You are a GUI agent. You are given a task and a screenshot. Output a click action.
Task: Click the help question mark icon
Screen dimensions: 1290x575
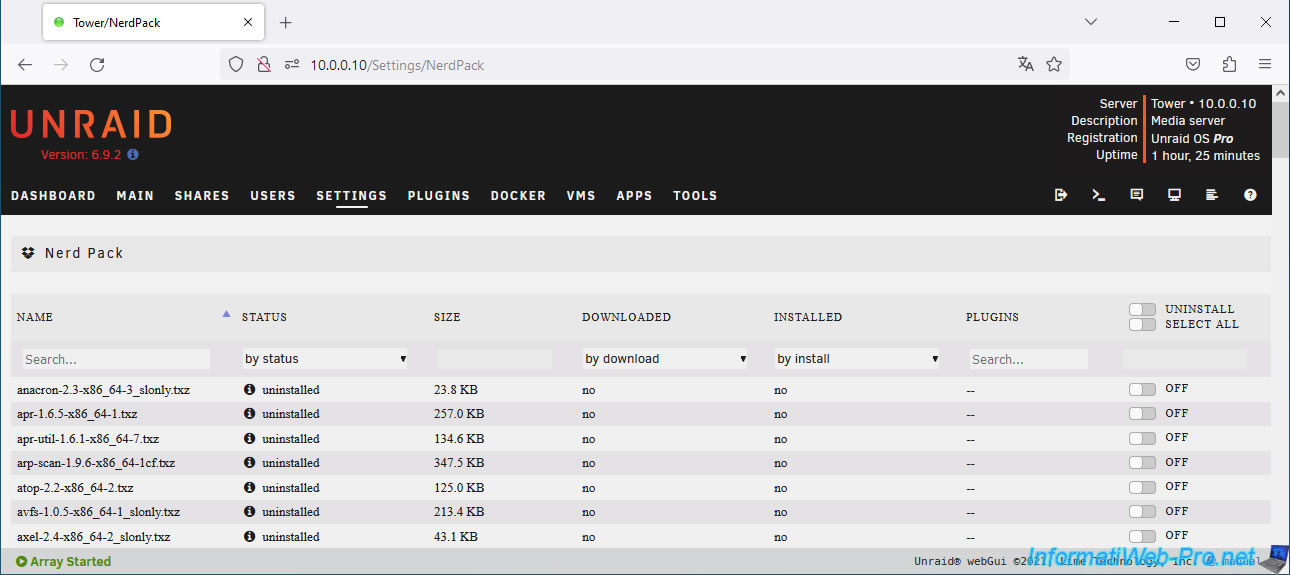1250,195
